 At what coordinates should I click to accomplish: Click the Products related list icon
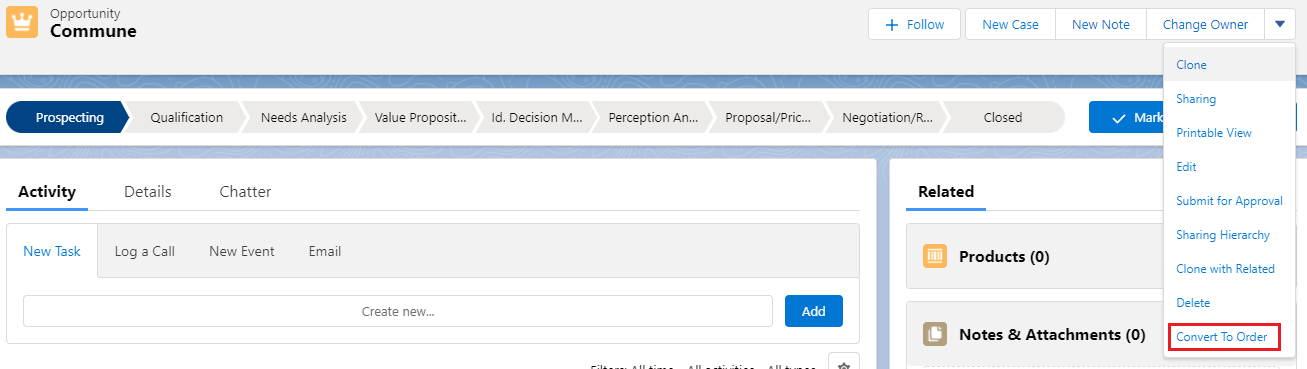935,257
